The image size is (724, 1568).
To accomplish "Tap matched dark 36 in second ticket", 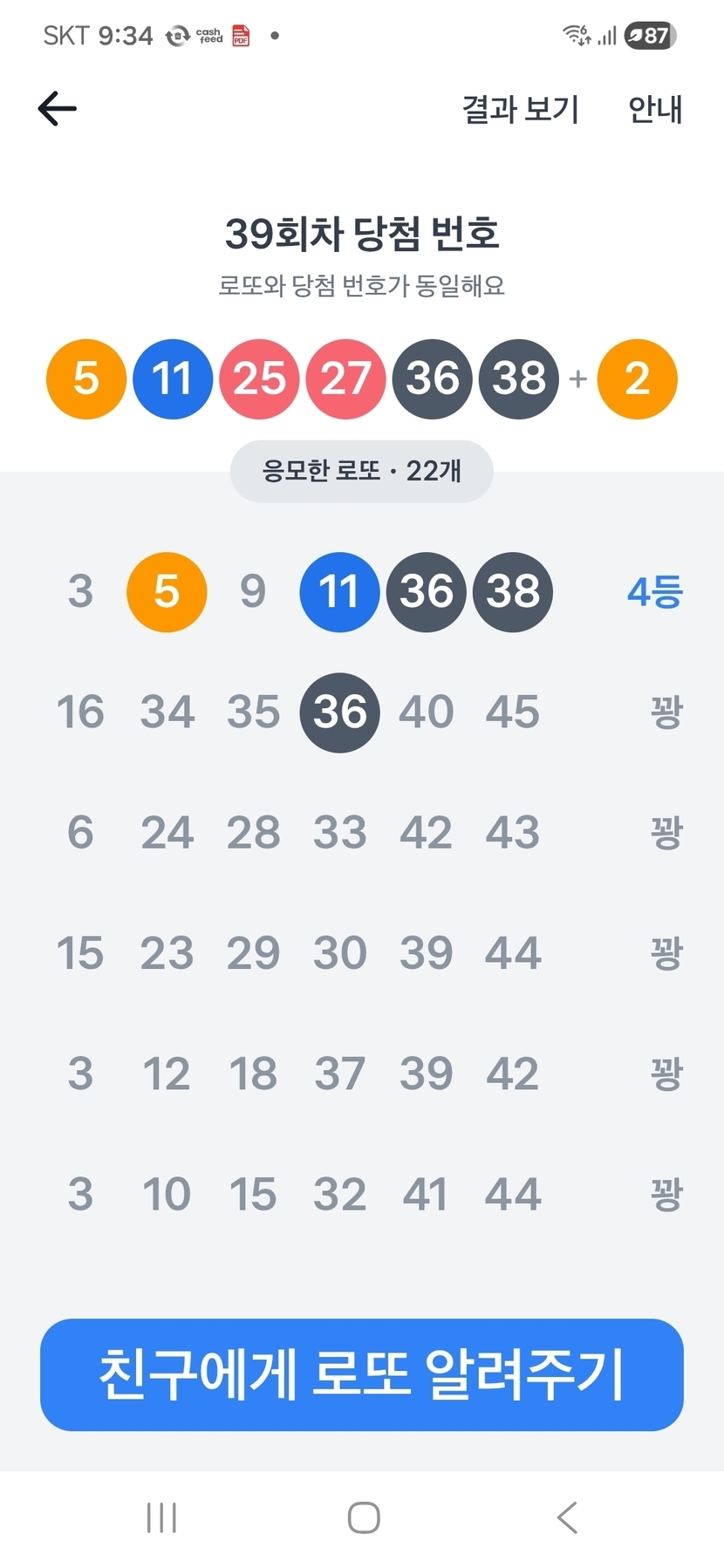I will (339, 712).
